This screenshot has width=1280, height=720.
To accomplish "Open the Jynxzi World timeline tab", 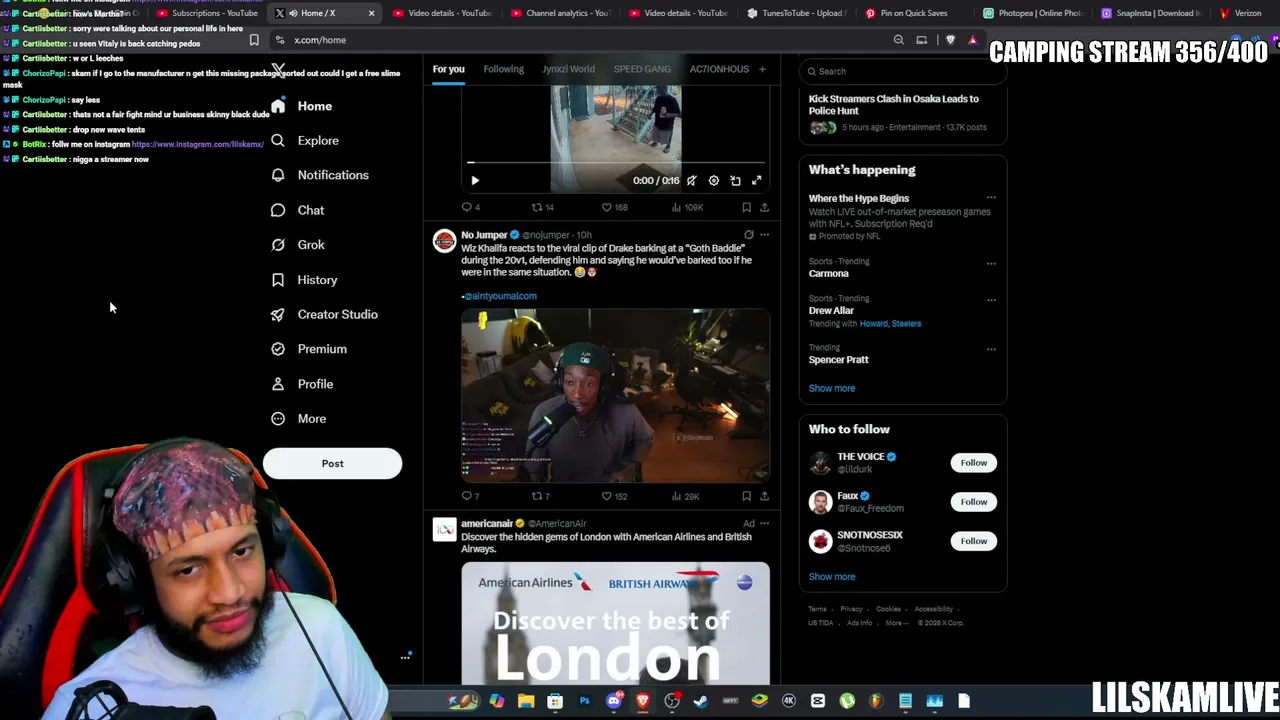I will point(568,69).
